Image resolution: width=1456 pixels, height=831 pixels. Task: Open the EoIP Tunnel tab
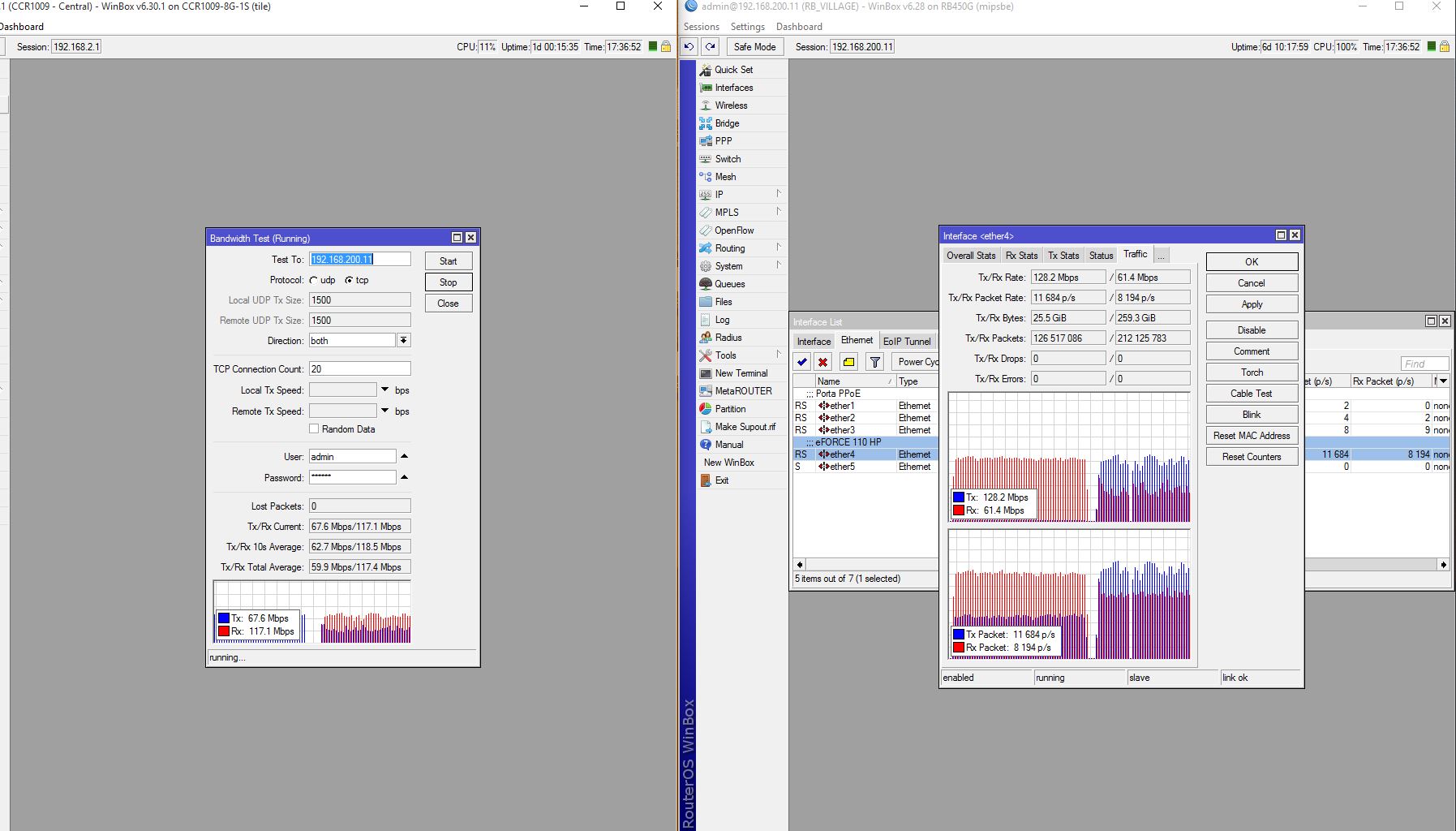pyautogui.click(x=906, y=342)
